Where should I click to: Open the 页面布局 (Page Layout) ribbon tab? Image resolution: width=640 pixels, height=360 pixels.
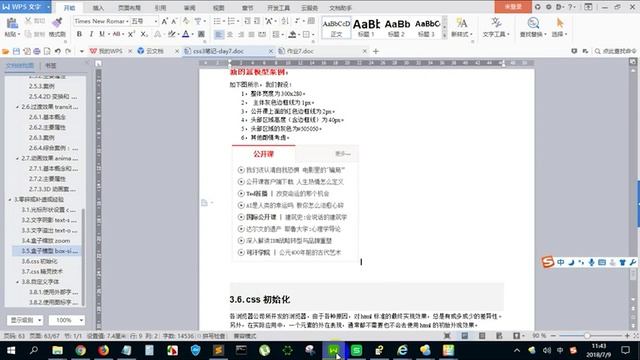pyautogui.click(x=129, y=8)
